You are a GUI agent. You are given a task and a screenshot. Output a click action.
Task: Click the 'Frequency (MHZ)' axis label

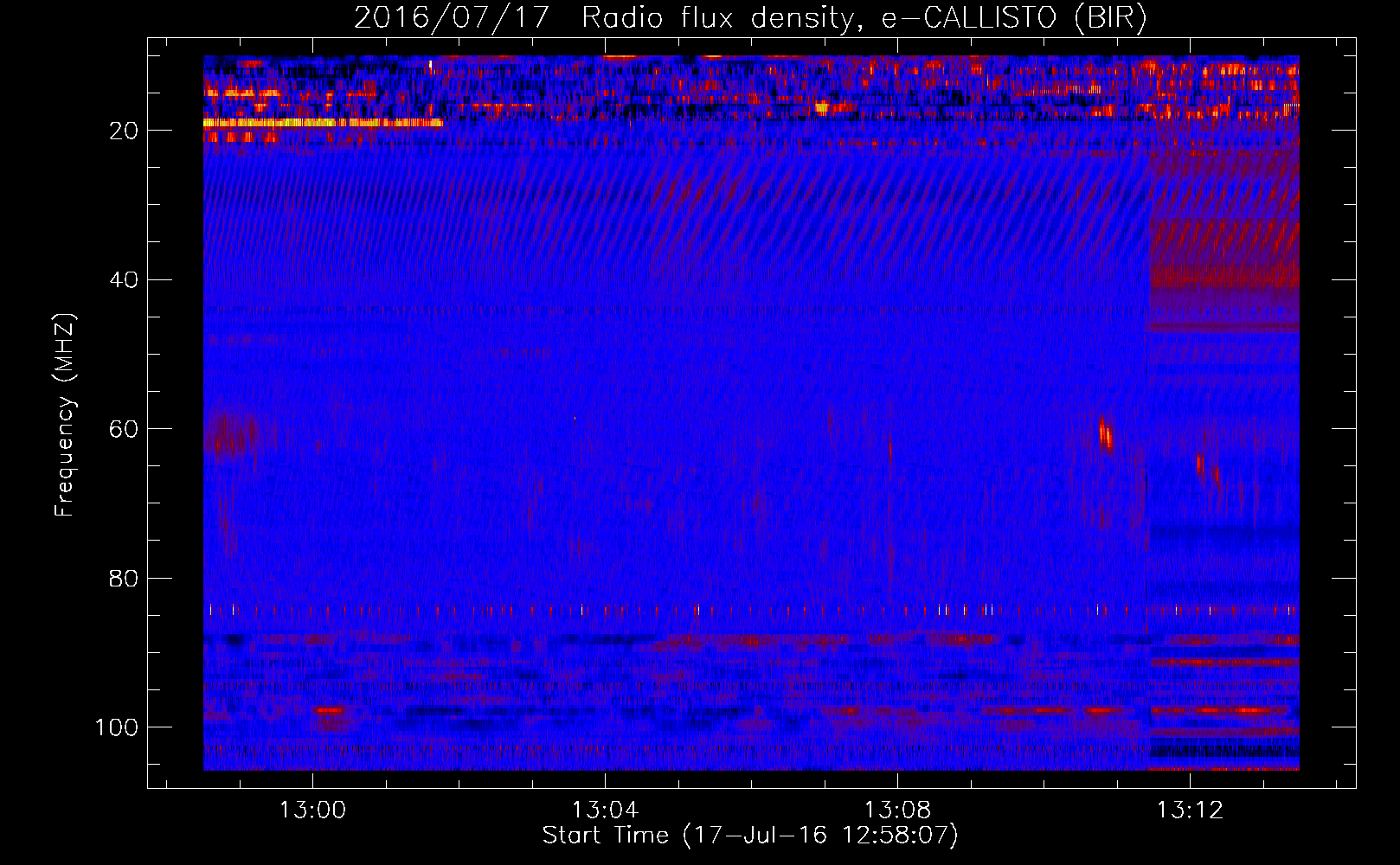coord(65,415)
